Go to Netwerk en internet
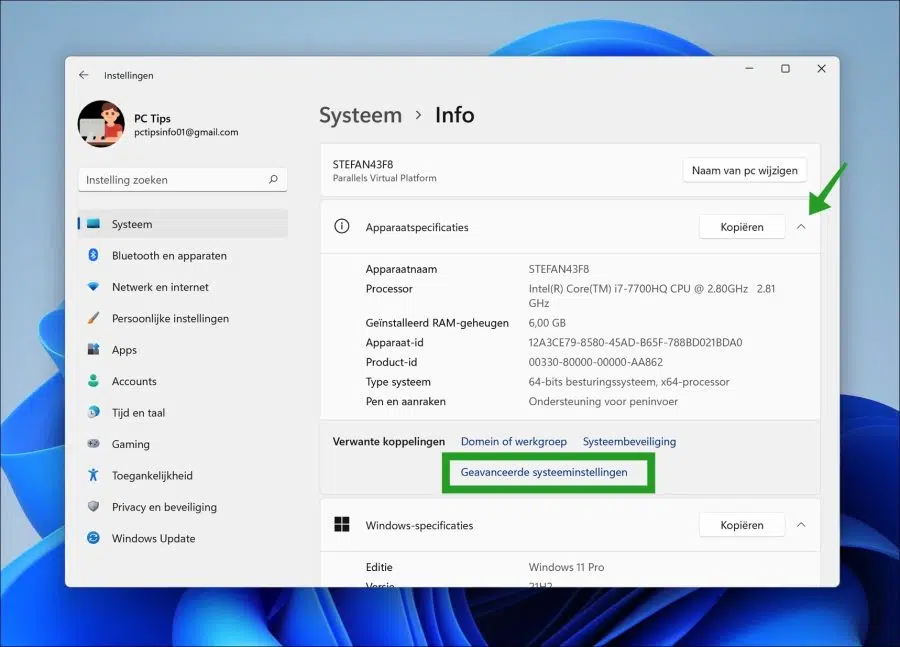This screenshot has width=900, height=647. 183,287
